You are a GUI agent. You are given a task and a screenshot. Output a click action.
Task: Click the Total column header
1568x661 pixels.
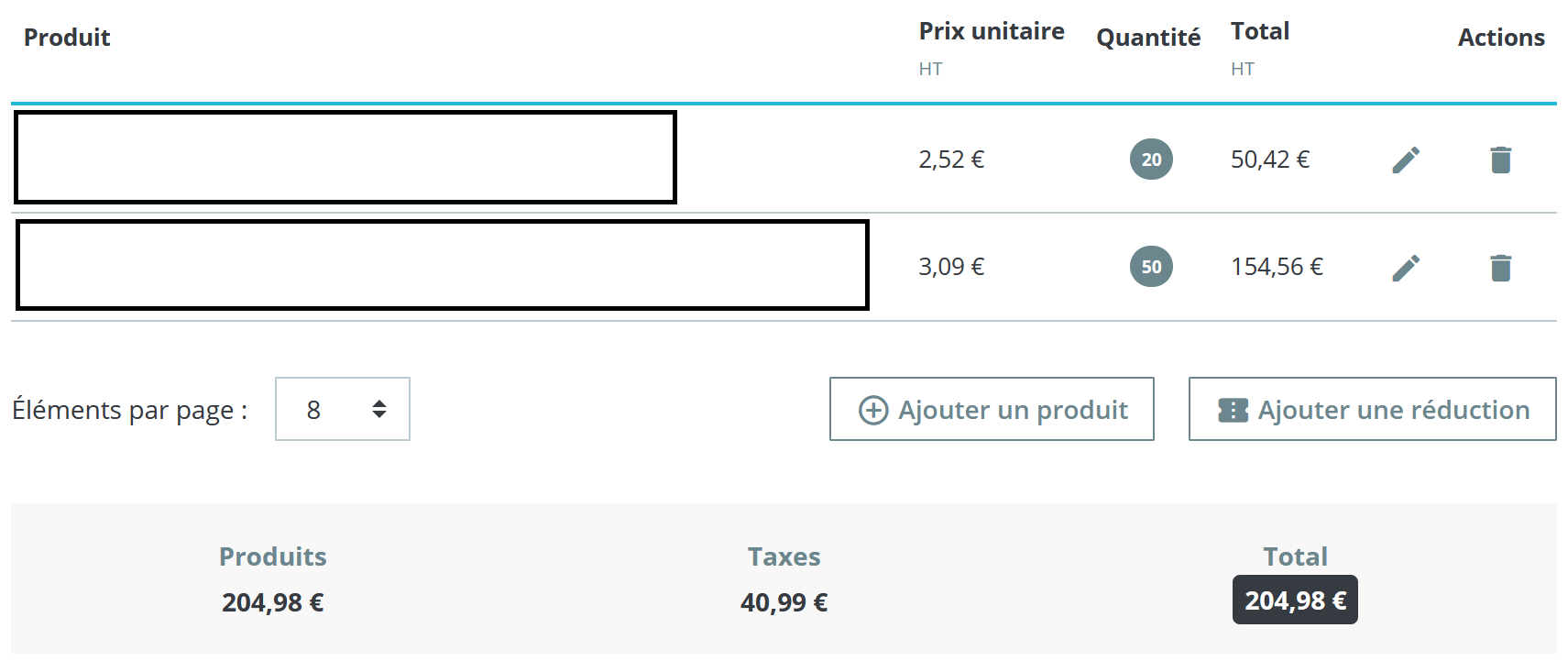[1260, 30]
